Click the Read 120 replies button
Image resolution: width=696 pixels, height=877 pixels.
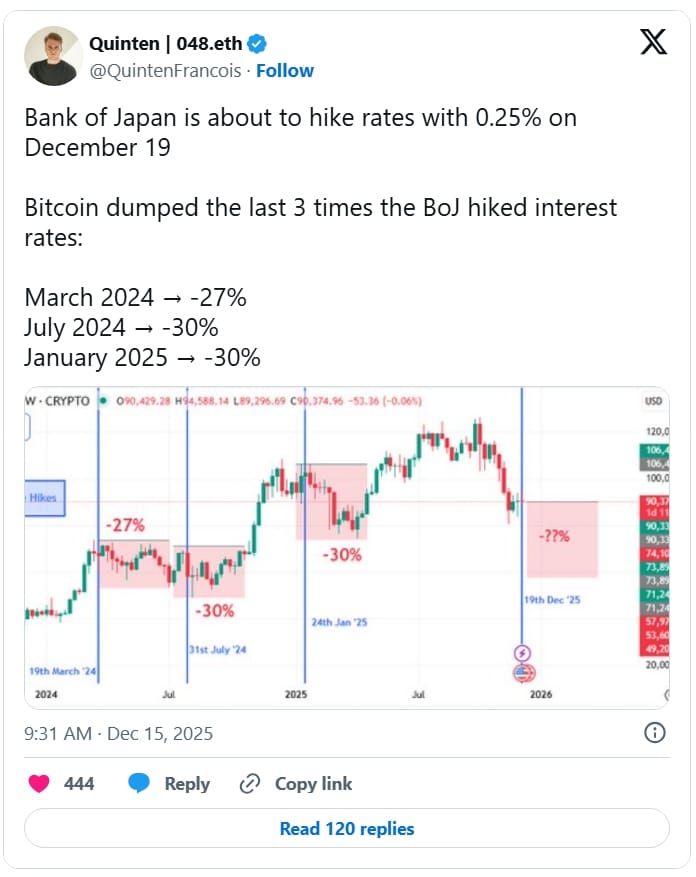pyautogui.click(x=346, y=829)
